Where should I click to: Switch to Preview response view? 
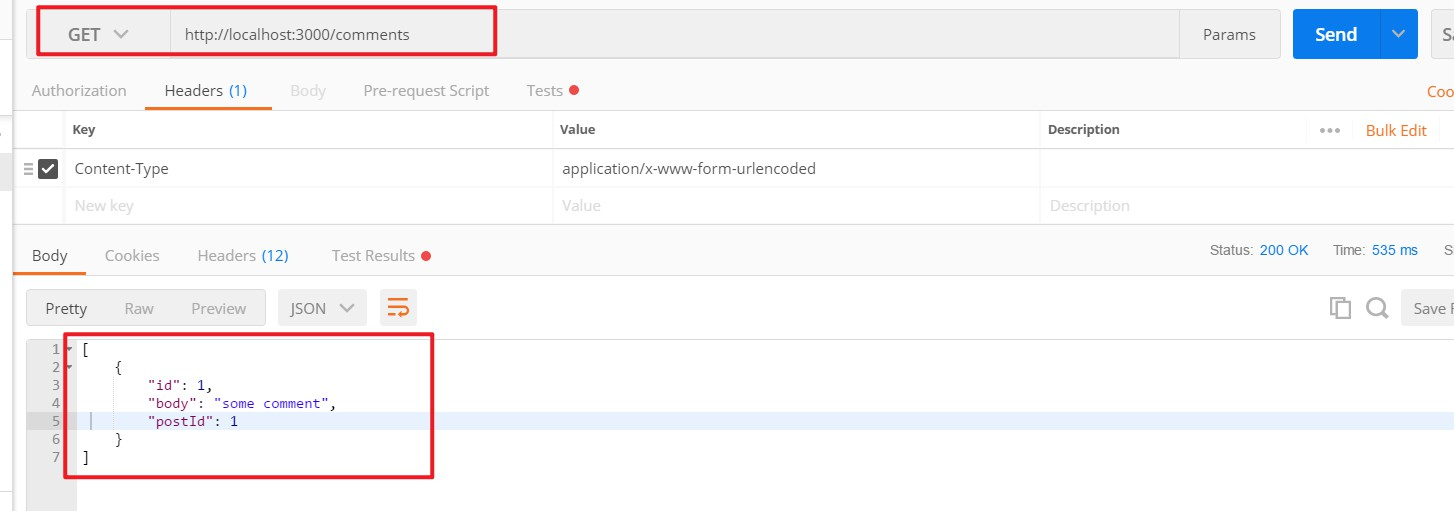(219, 308)
